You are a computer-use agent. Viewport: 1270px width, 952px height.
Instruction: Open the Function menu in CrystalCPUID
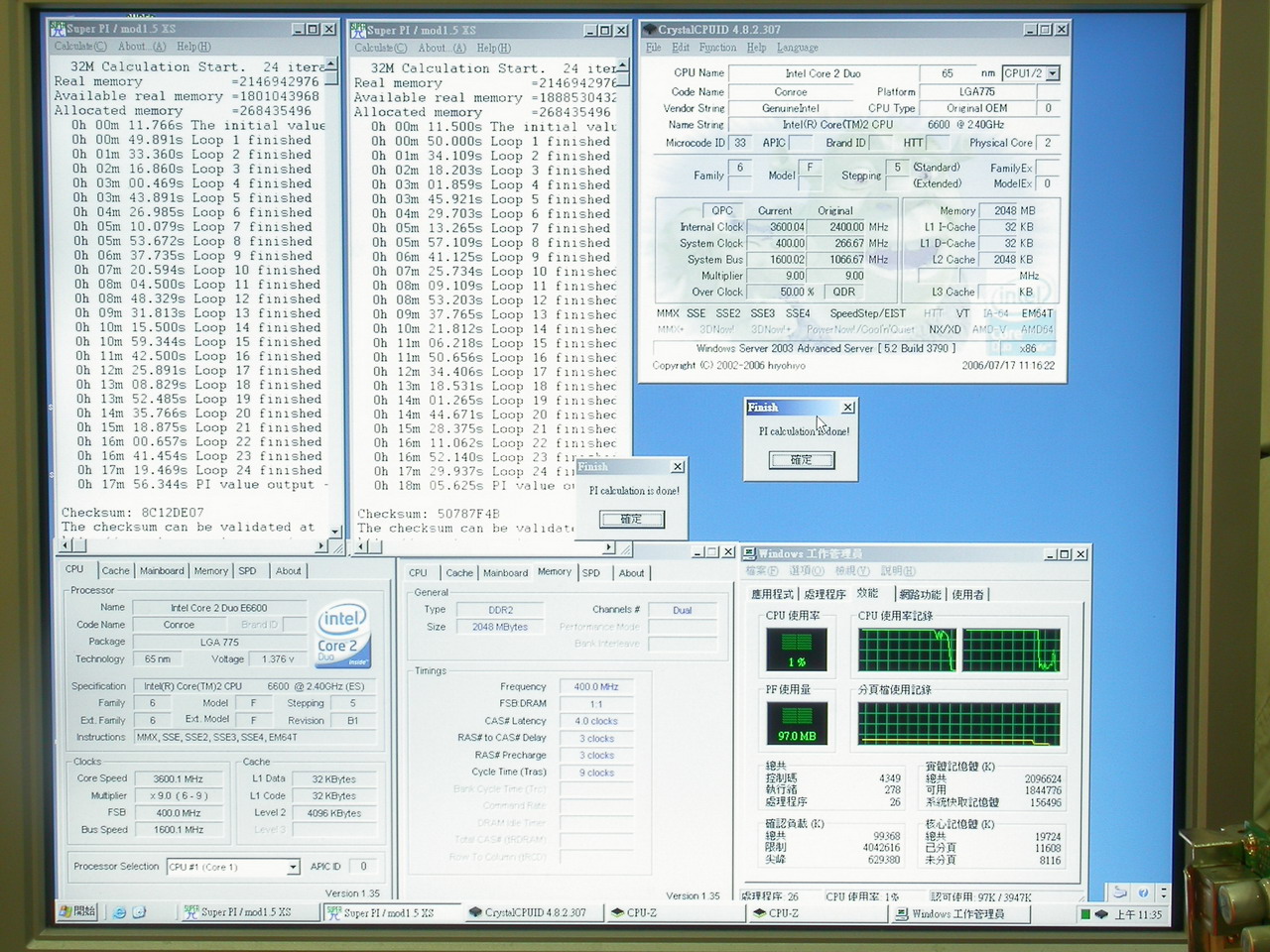click(x=717, y=48)
